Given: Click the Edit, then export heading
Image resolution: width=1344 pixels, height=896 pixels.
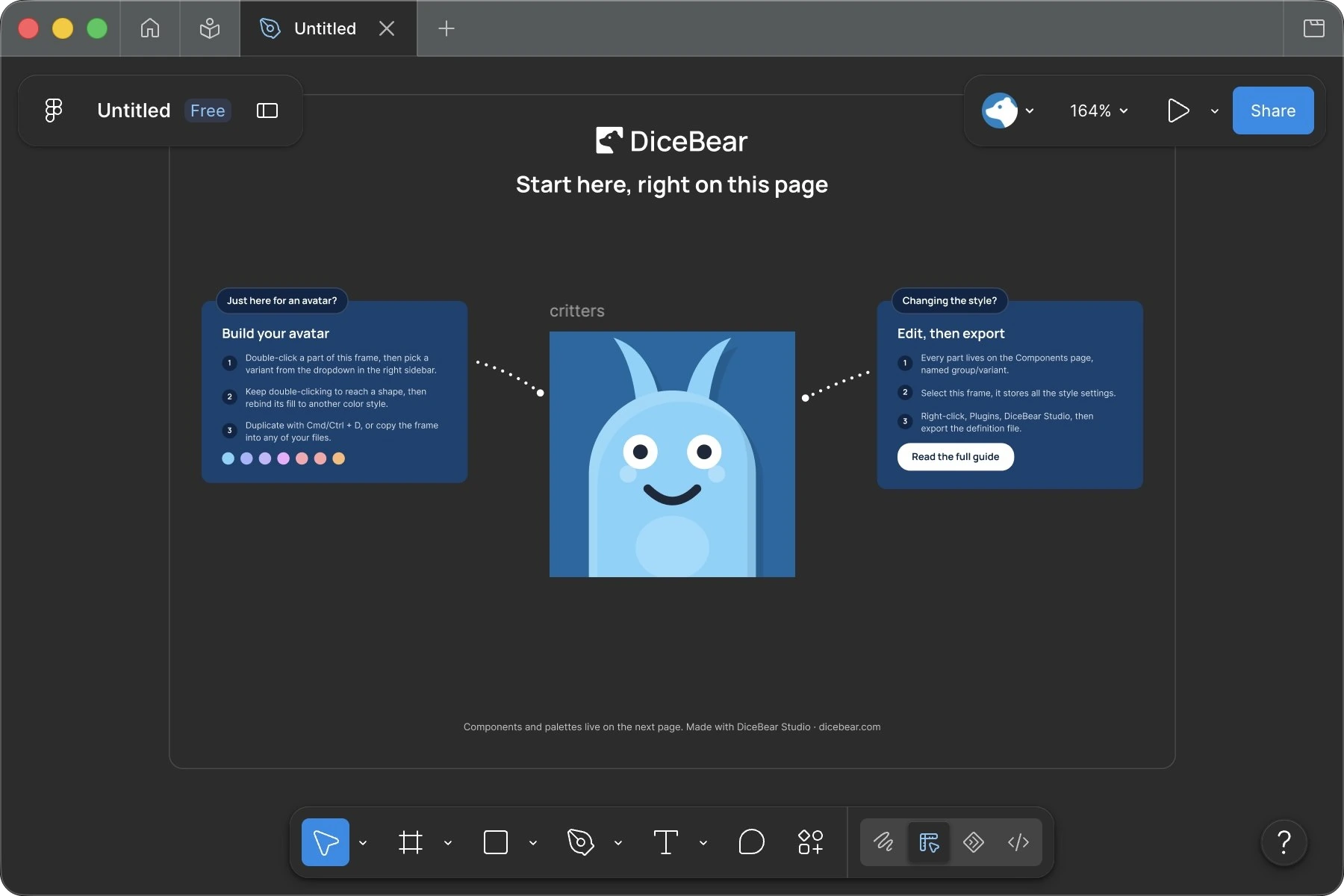Looking at the screenshot, I should tap(951, 334).
